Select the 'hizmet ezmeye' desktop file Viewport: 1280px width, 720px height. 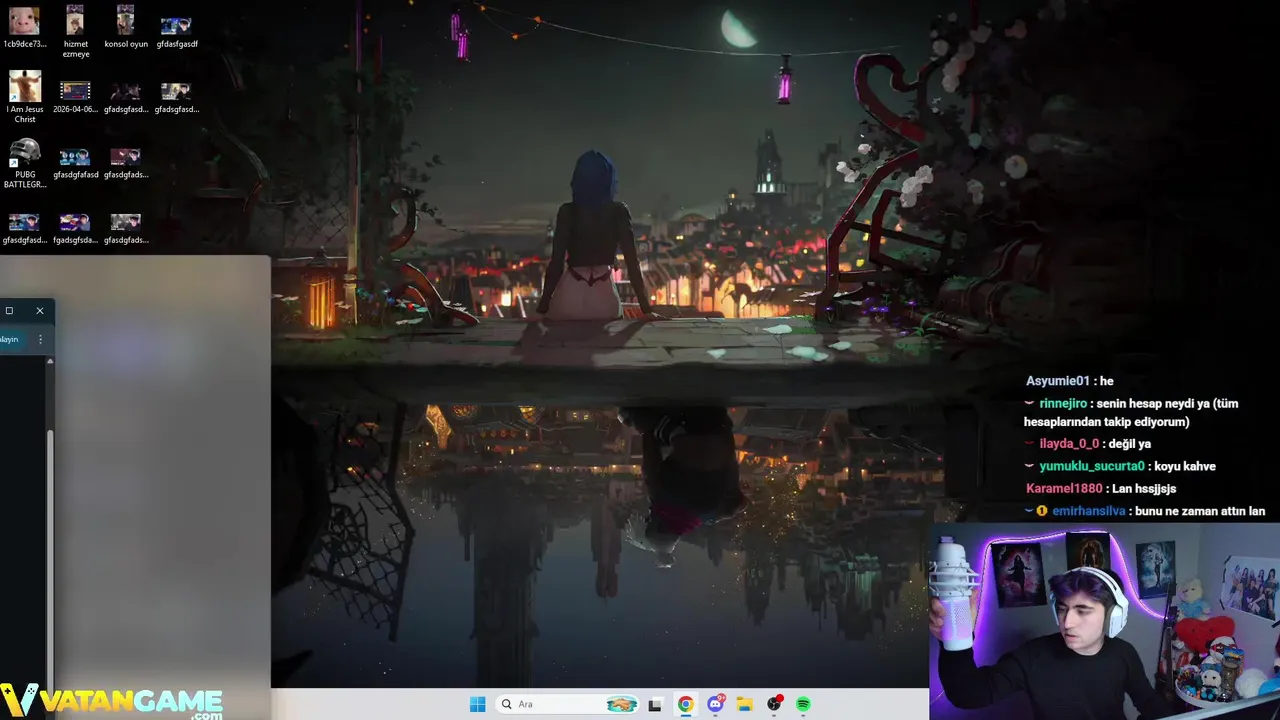coord(75,31)
